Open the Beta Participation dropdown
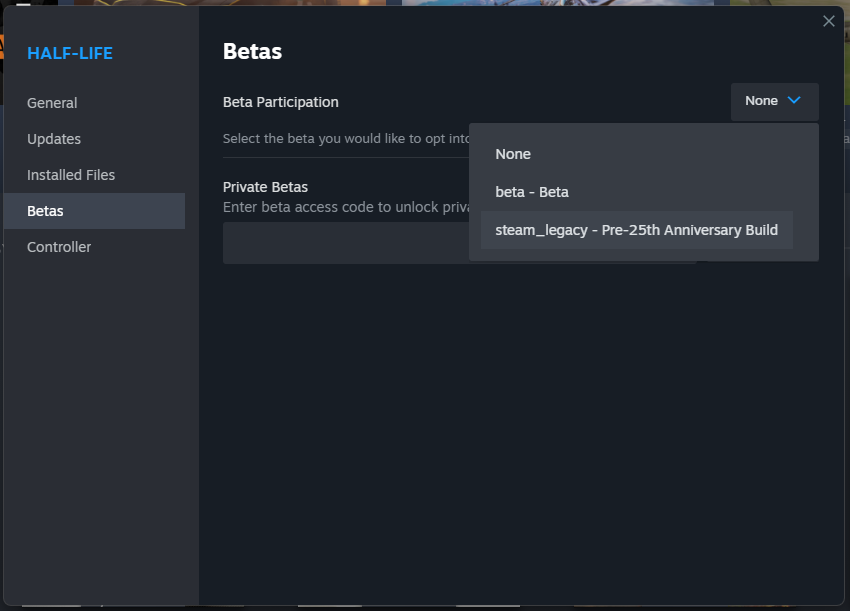This screenshot has height=611, width=850. [x=774, y=101]
